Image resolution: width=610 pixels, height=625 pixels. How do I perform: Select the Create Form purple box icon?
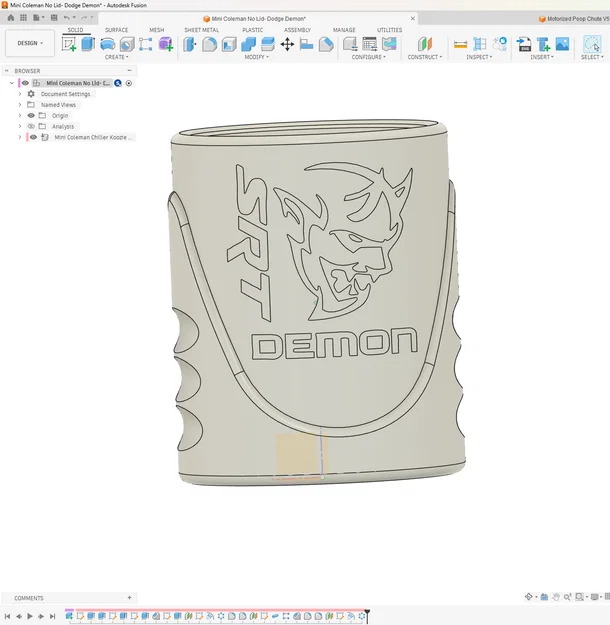pyautogui.click(x=165, y=44)
